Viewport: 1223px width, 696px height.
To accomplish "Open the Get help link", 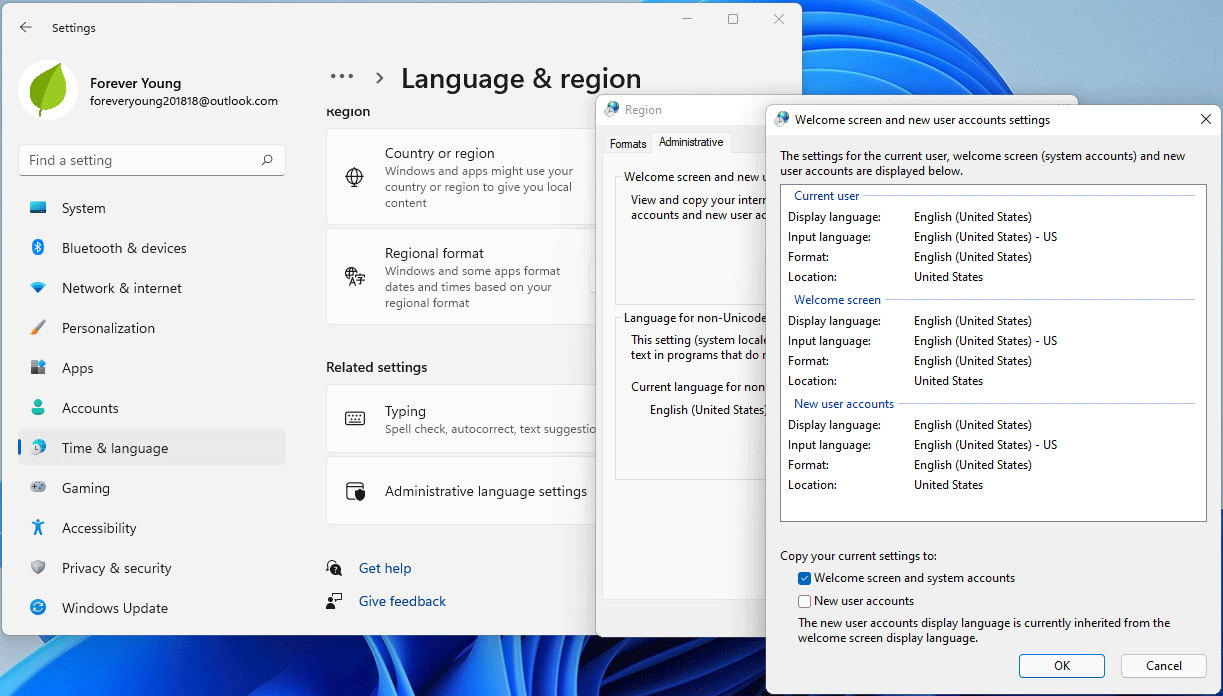I will point(385,568).
